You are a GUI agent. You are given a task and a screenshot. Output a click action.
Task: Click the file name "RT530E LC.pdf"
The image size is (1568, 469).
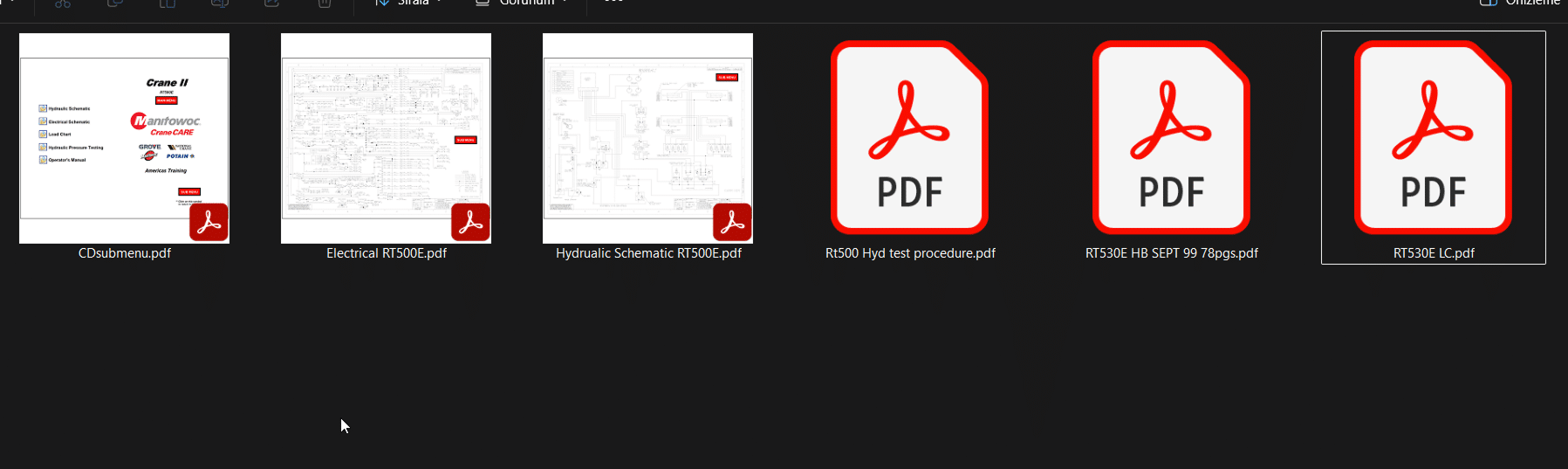click(x=1434, y=253)
